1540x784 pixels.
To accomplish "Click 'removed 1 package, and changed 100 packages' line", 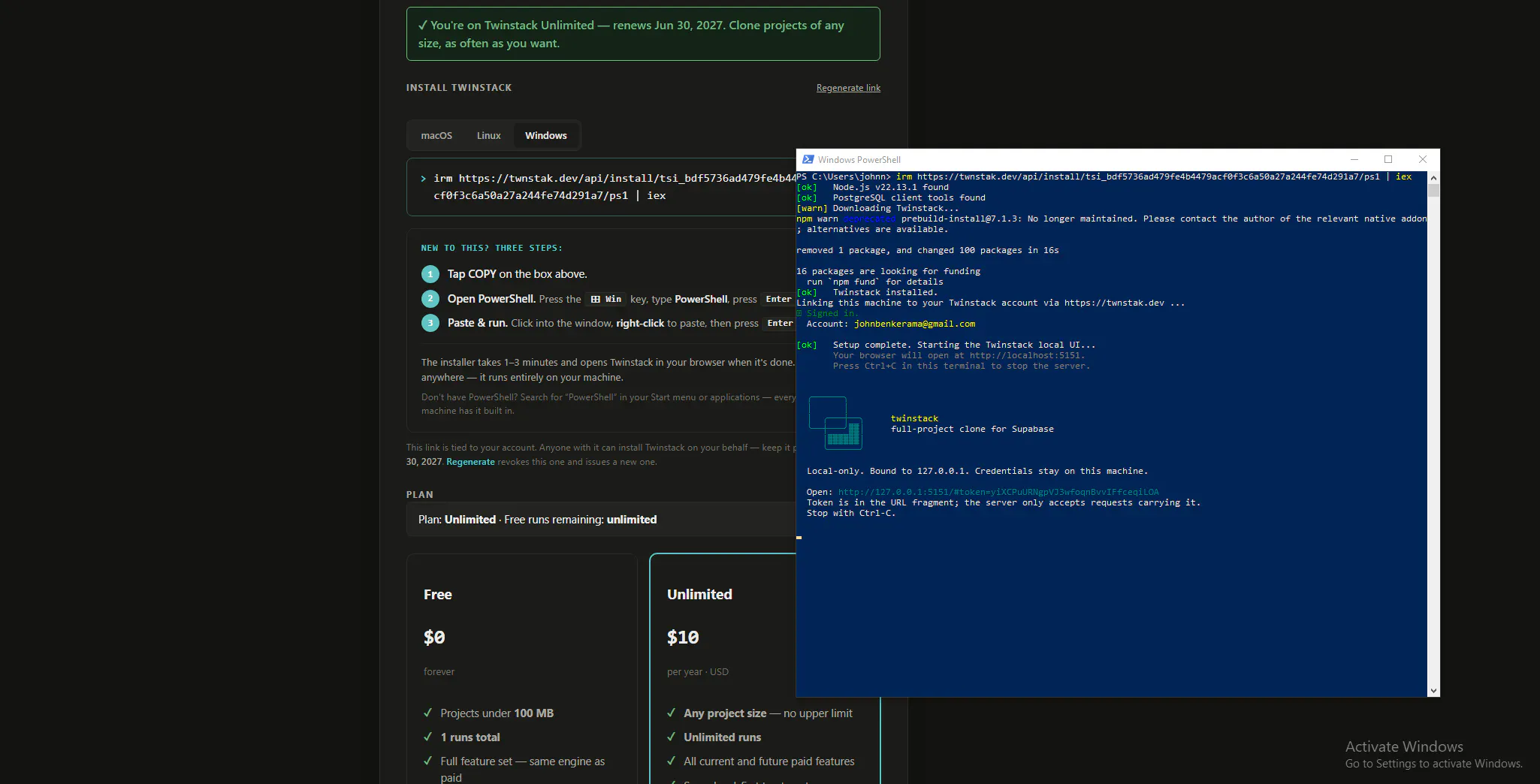I will [x=928, y=251].
